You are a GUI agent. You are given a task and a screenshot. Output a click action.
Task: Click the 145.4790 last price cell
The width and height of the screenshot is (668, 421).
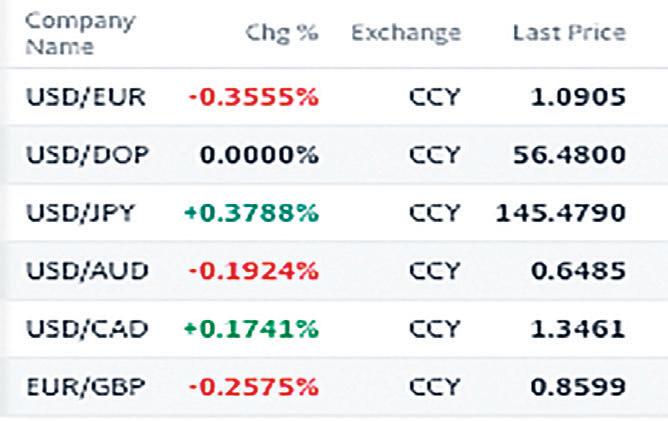coord(561,213)
